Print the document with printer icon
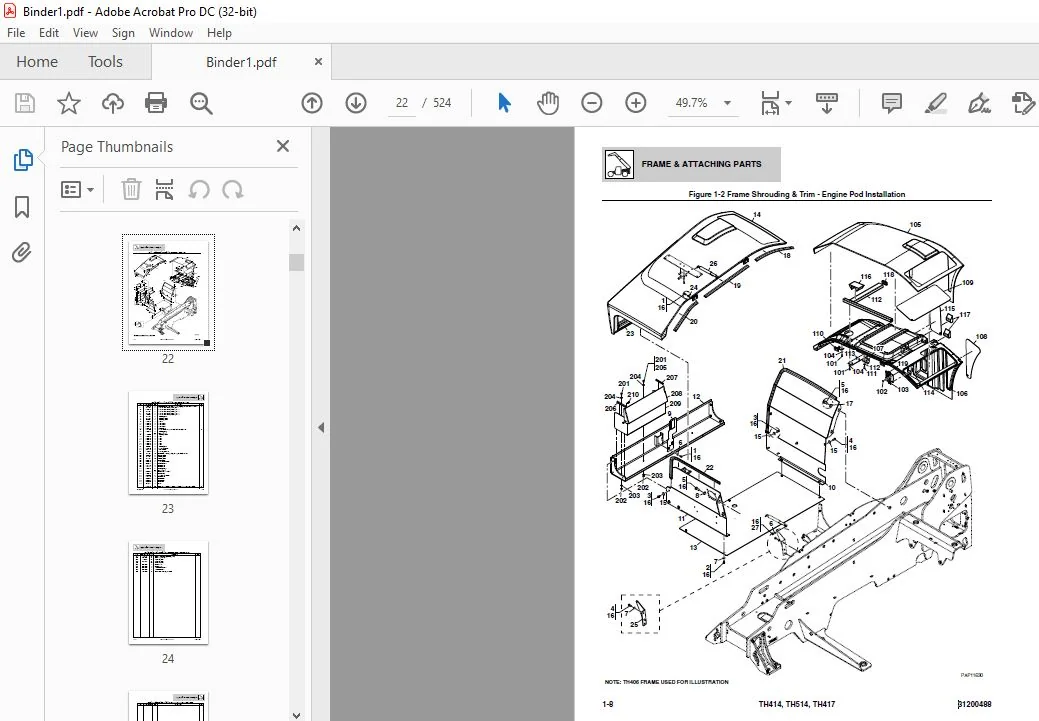The width and height of the screenshot is (1039, 721). coord(156,103)
